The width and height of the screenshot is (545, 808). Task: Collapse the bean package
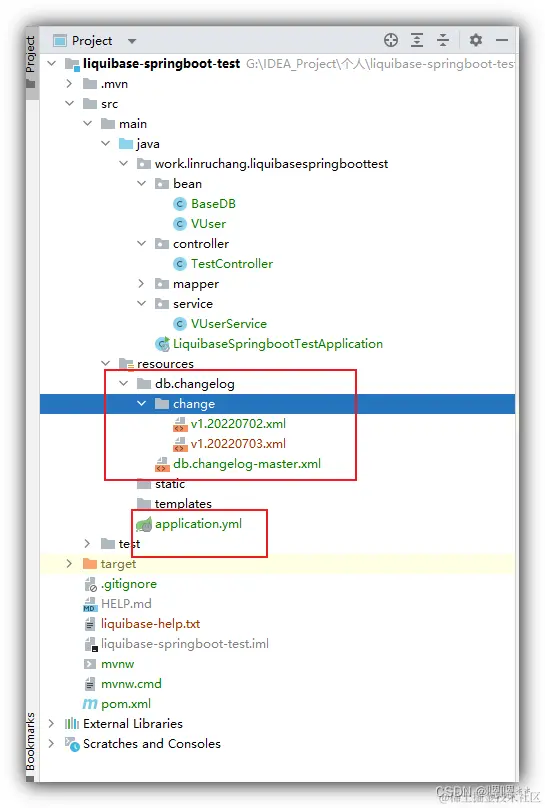click(142, 183)
